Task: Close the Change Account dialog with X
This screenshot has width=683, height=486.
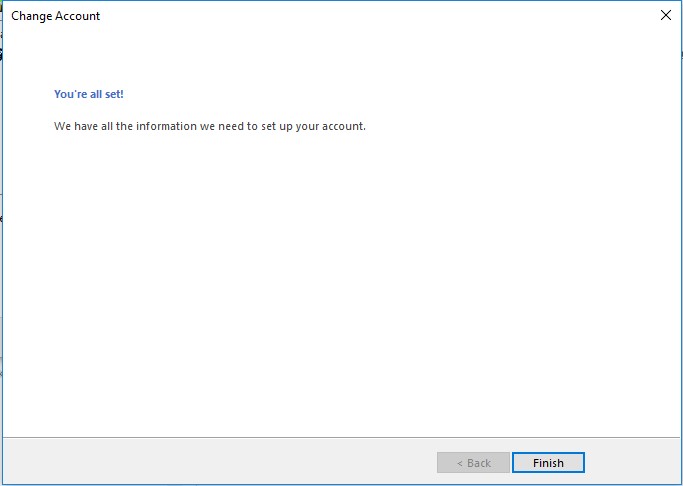Action: pyautogui.click(x=666, y=15)
